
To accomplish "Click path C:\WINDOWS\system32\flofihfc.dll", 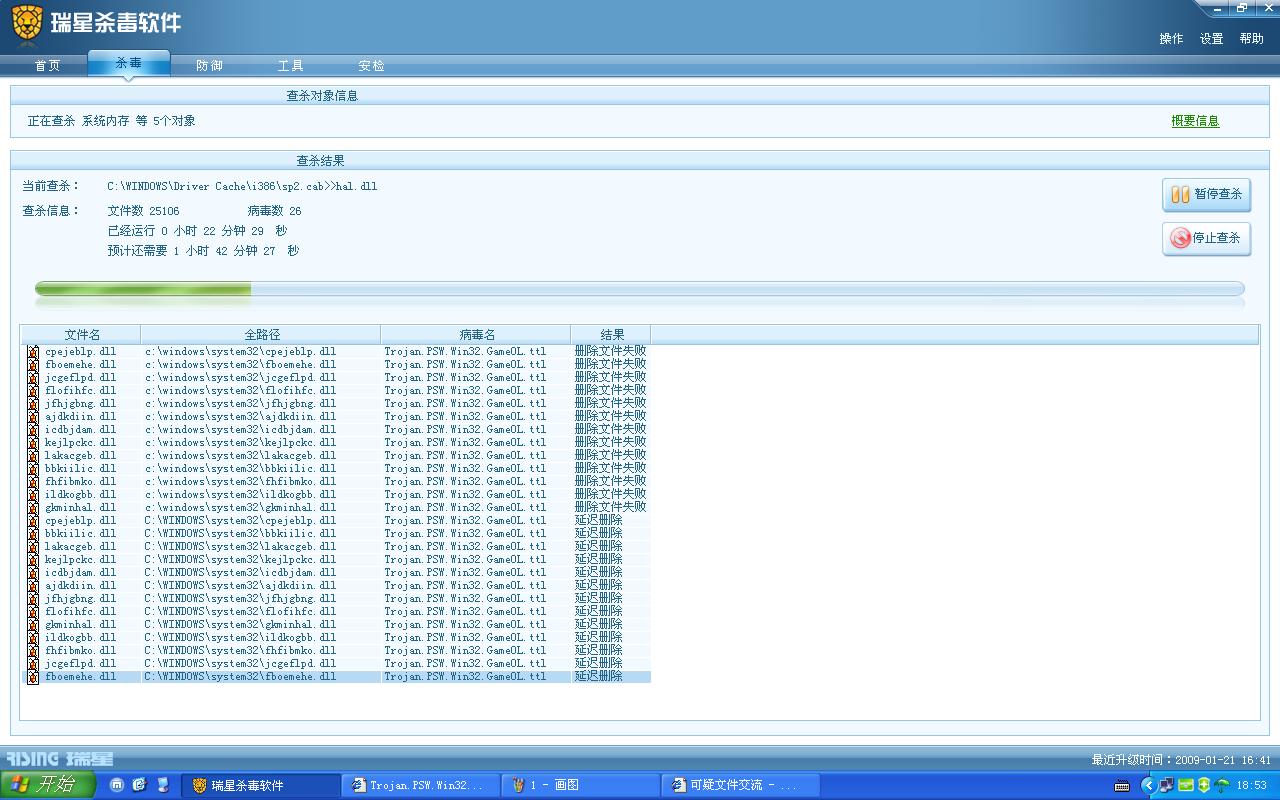I will (240, 612).
